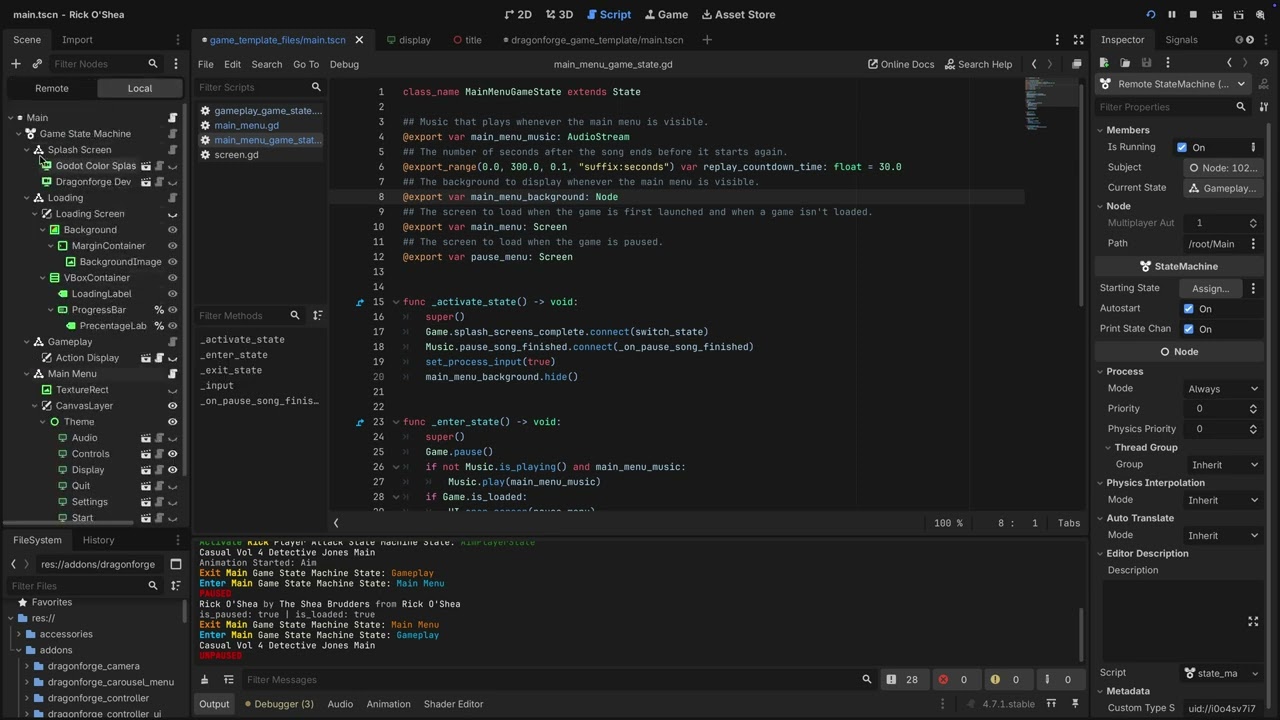The width and height of the screenshot is (1280, 720).
Task: Clear output using the broom icon
Action: coord(205,680)
